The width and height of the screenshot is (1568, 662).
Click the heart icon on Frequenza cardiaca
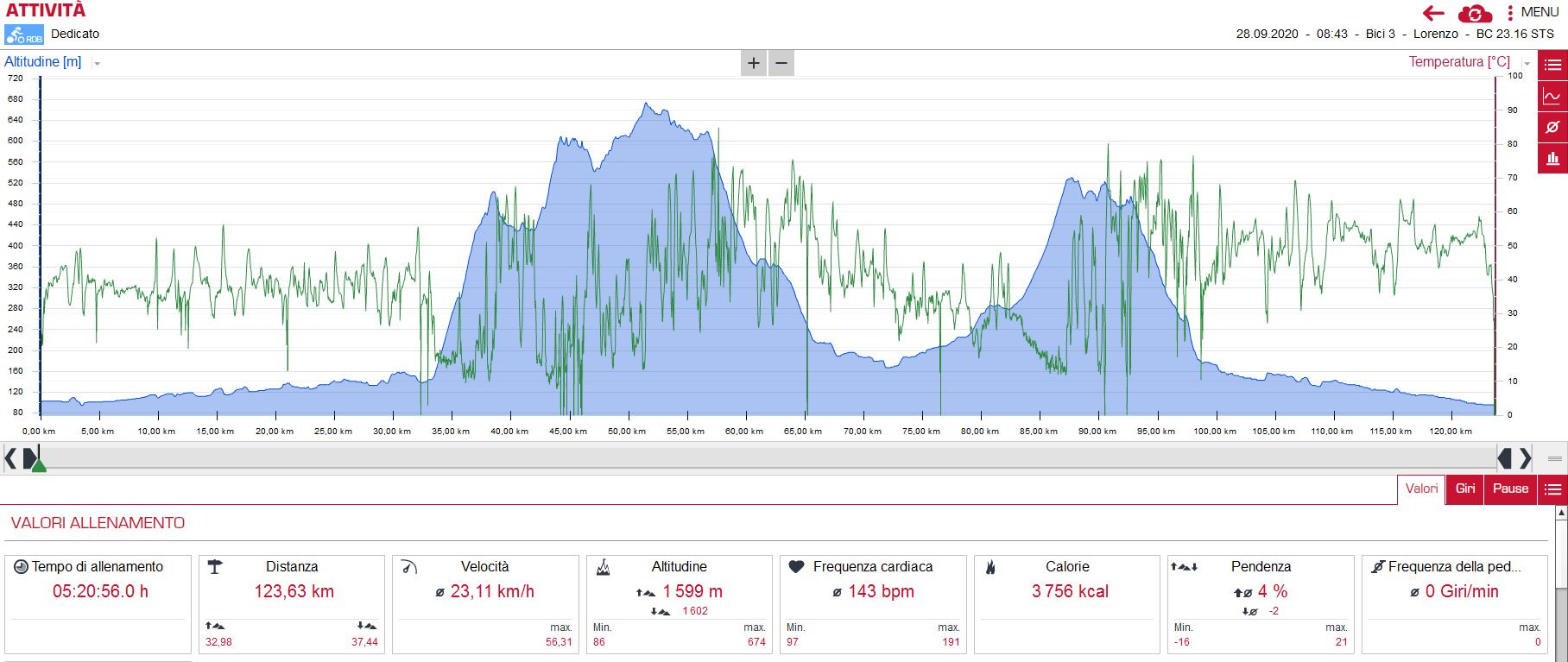pyautogui.click(x=796, y=566)
